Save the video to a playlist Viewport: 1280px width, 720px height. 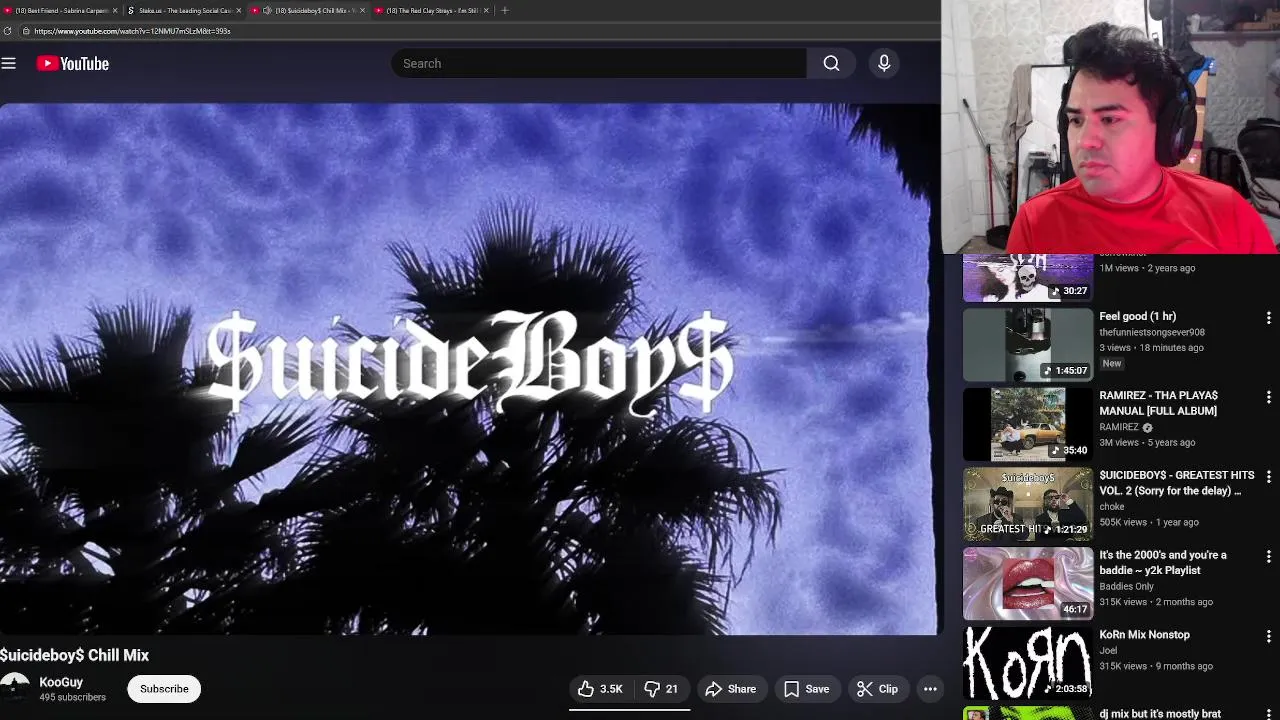pos(806,689)
